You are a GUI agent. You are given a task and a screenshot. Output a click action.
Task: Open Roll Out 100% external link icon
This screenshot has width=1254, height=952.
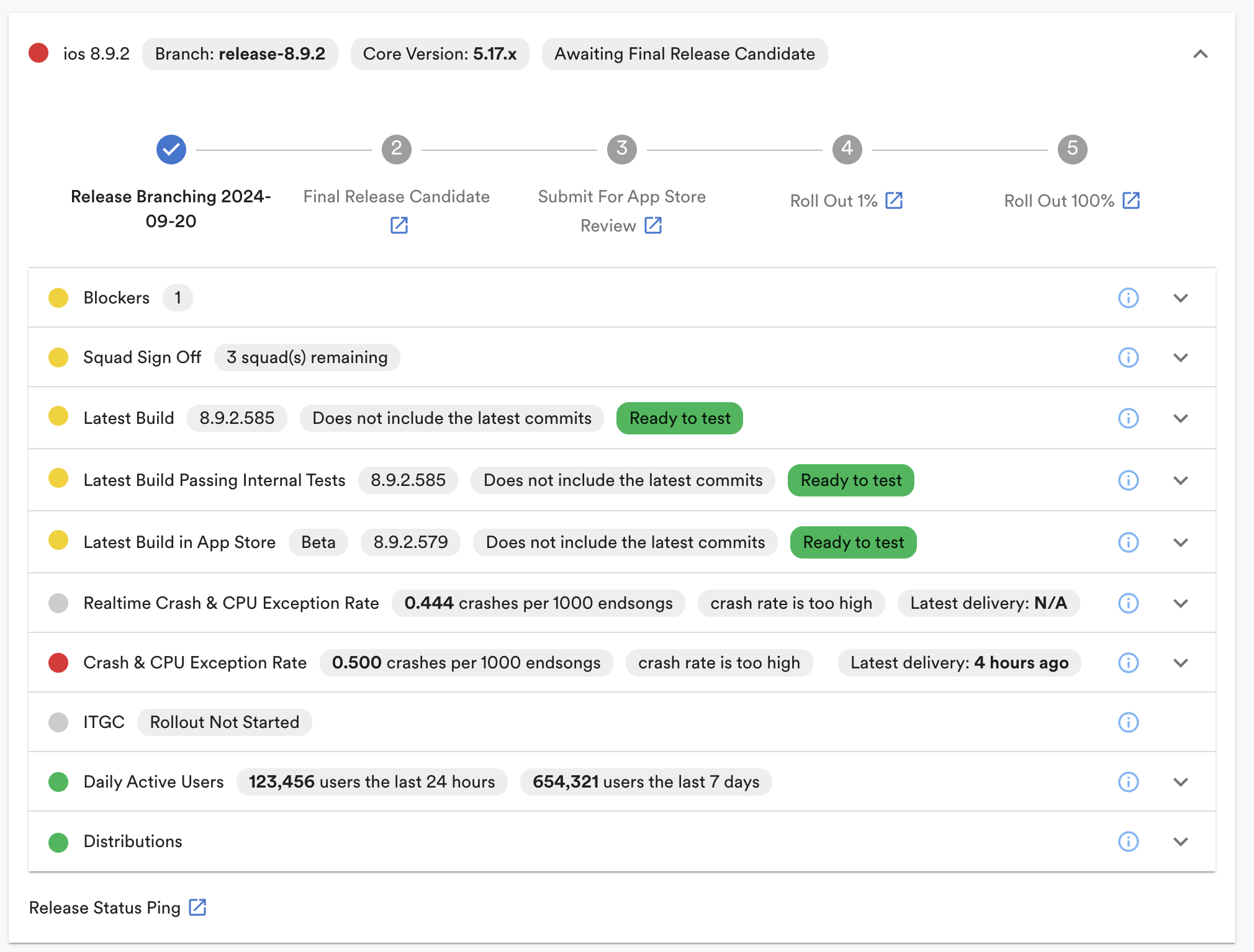pos(1131,200)
